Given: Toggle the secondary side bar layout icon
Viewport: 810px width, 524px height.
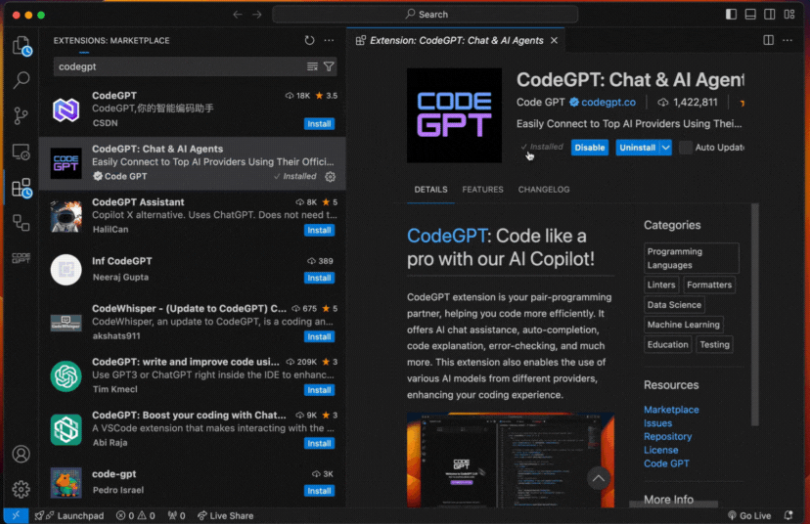Looking at the screenshot, I should (770, 14).
